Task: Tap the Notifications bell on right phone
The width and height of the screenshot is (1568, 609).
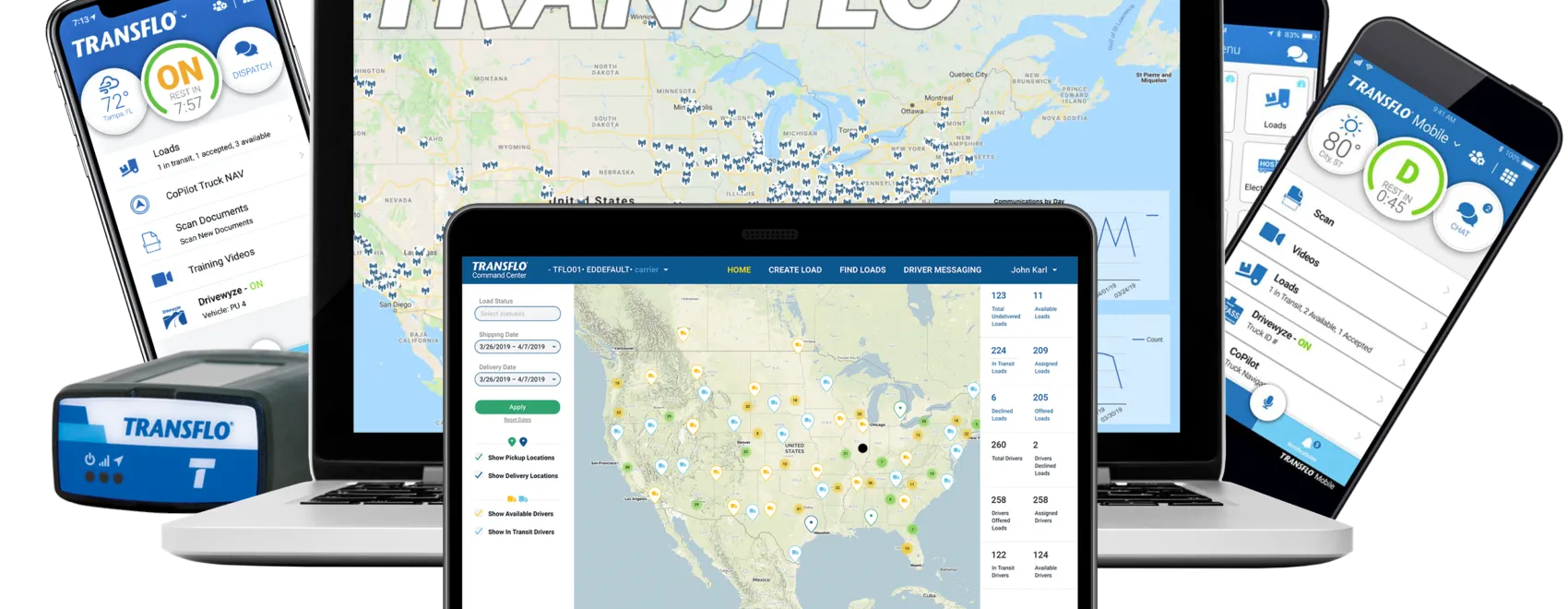Action: tap(1306, 445)
